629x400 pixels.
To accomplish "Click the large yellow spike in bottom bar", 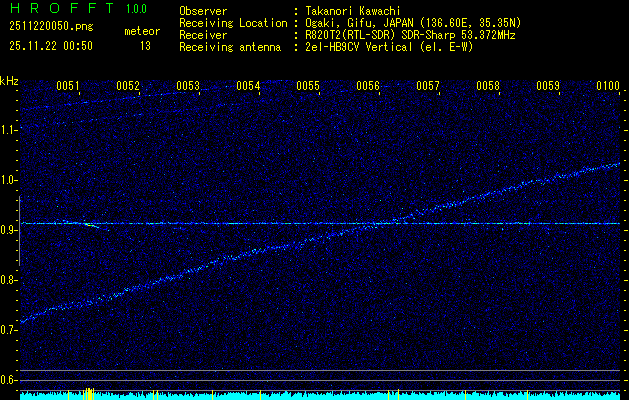I will tap(89, 394).
